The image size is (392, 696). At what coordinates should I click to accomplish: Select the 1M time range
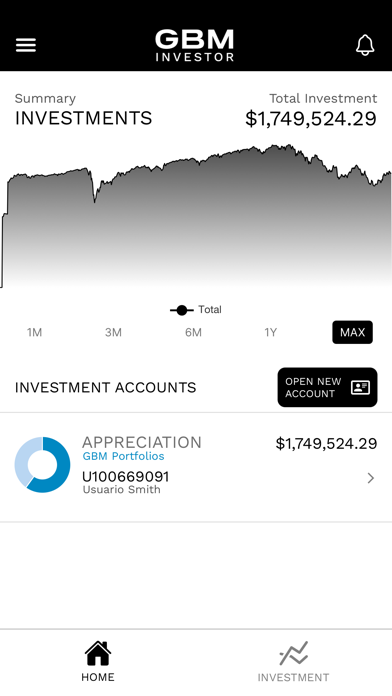[34, 332]
